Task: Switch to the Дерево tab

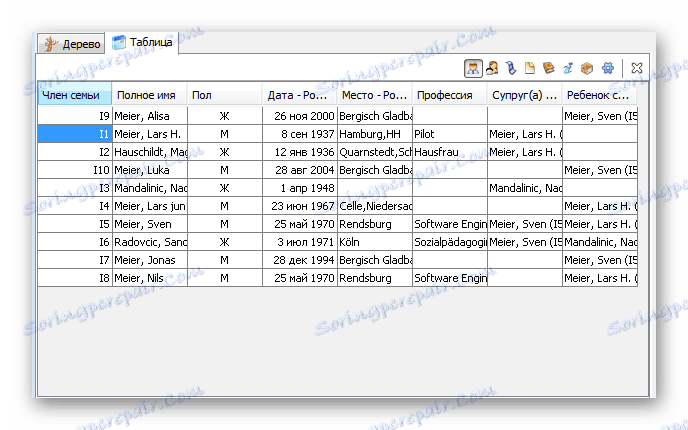Action: click(71, 43)
